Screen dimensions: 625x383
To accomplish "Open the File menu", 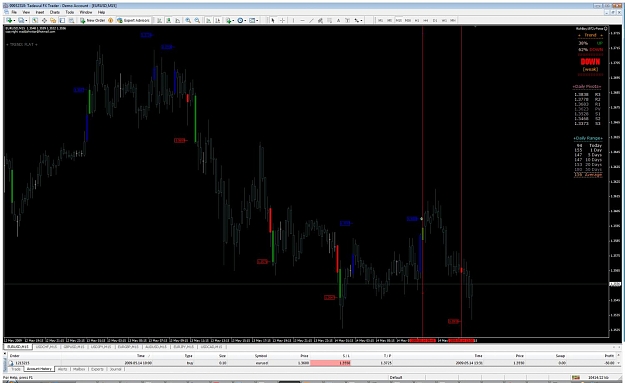I will [x=14, y=12].
